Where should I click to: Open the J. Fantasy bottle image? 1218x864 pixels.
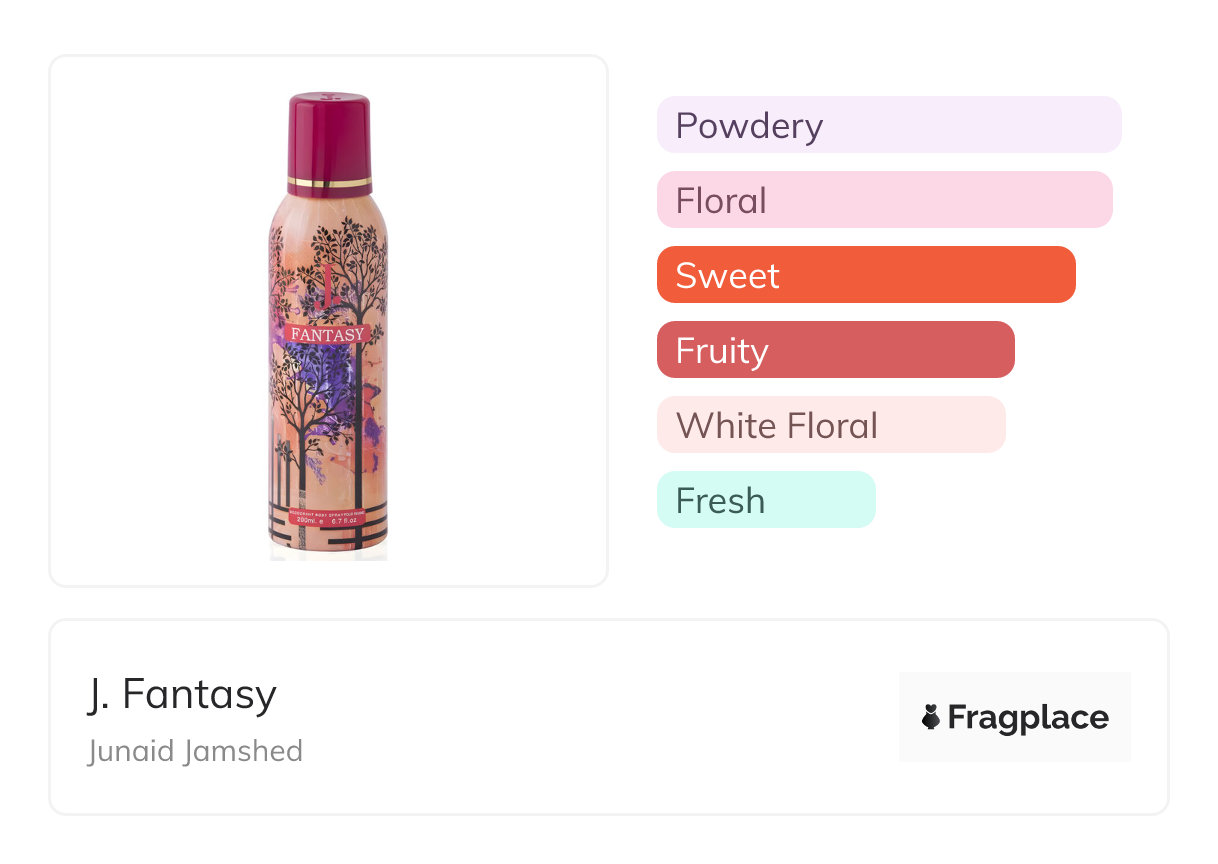328,320
